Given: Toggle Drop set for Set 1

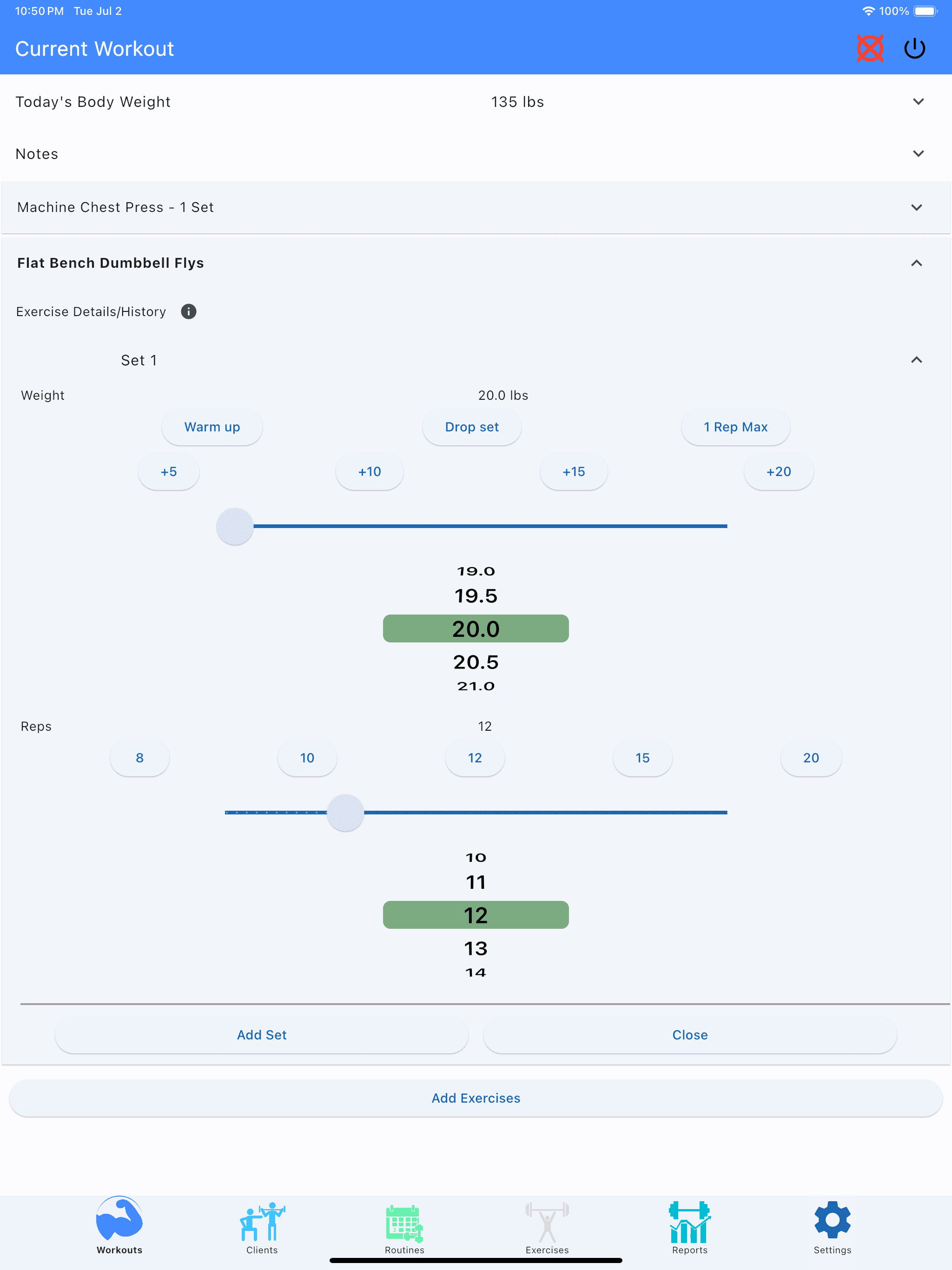Looking at the screenshot, I should [471, 427].
